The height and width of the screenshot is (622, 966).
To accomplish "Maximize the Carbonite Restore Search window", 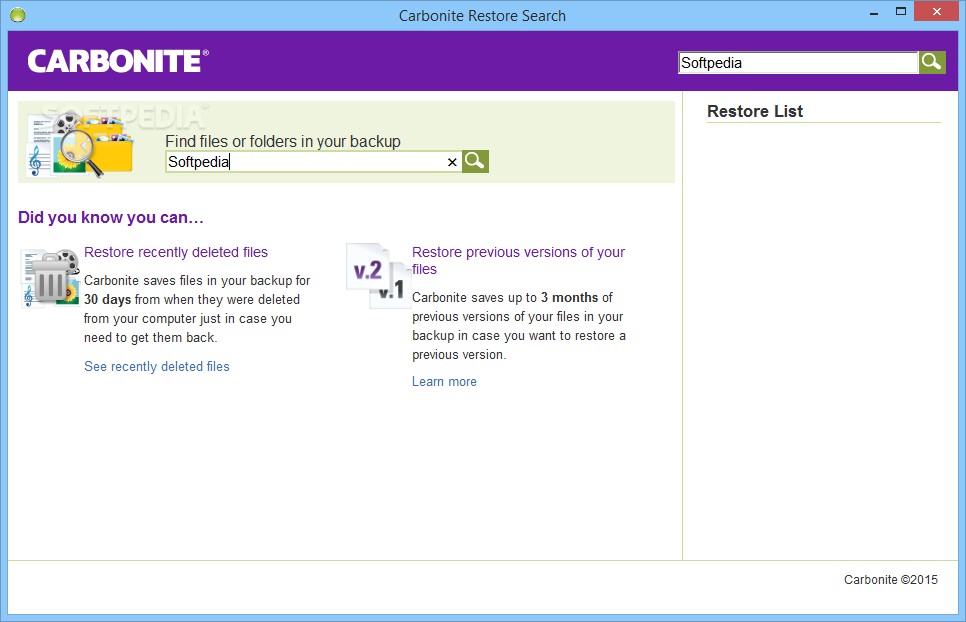I will tap(901, 12).
